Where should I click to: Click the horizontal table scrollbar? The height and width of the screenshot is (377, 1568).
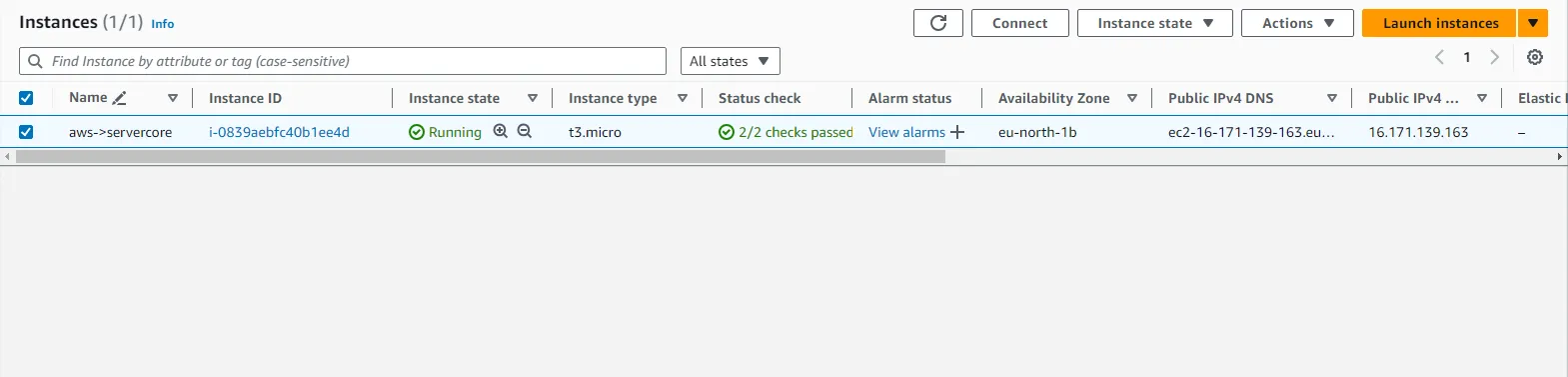pos(481,157)
